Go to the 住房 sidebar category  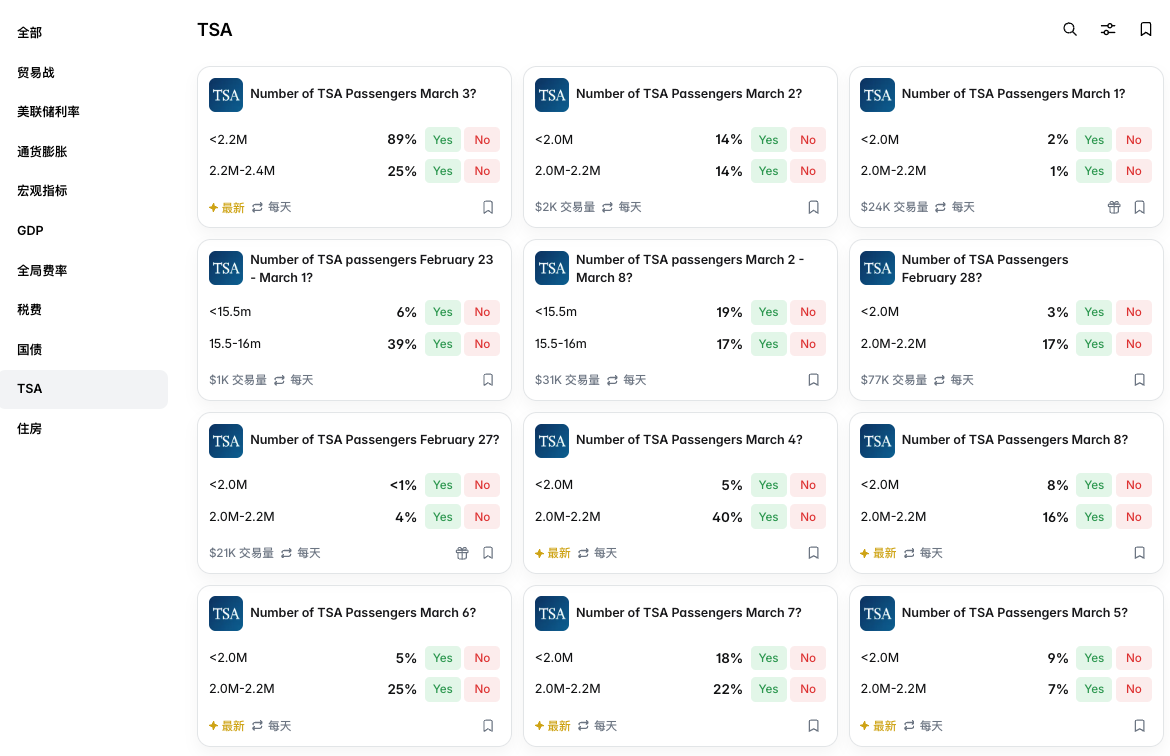30,429
